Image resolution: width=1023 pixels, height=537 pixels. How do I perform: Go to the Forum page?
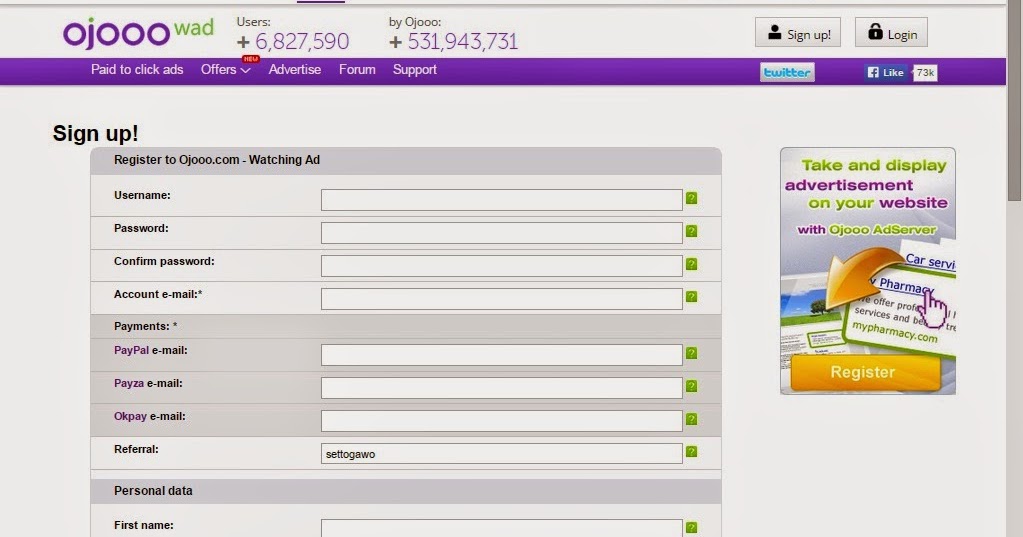click(357, 69)
